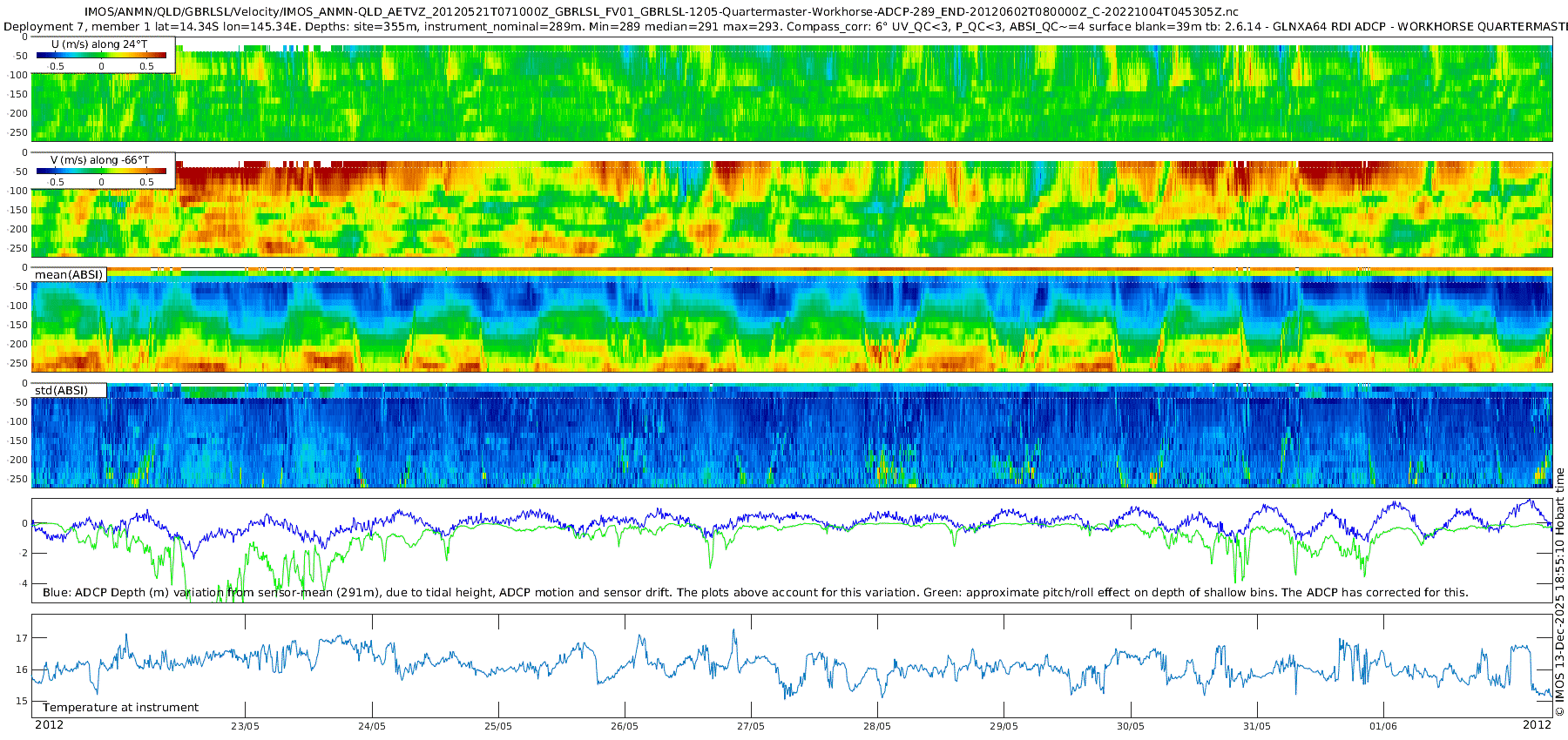Click the 28/05 date tick label
This screenshot has height=740, width=1568.
click(x=877, y=726)
